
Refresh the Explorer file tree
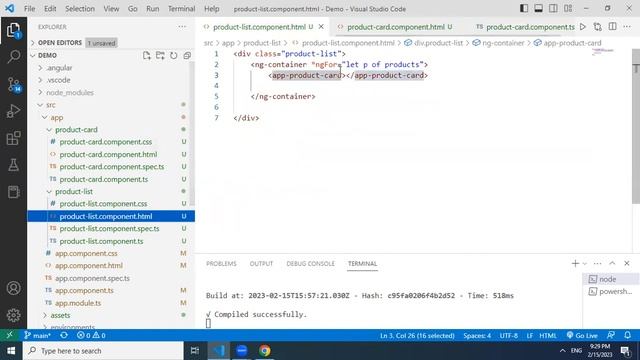tap(173, 56)
